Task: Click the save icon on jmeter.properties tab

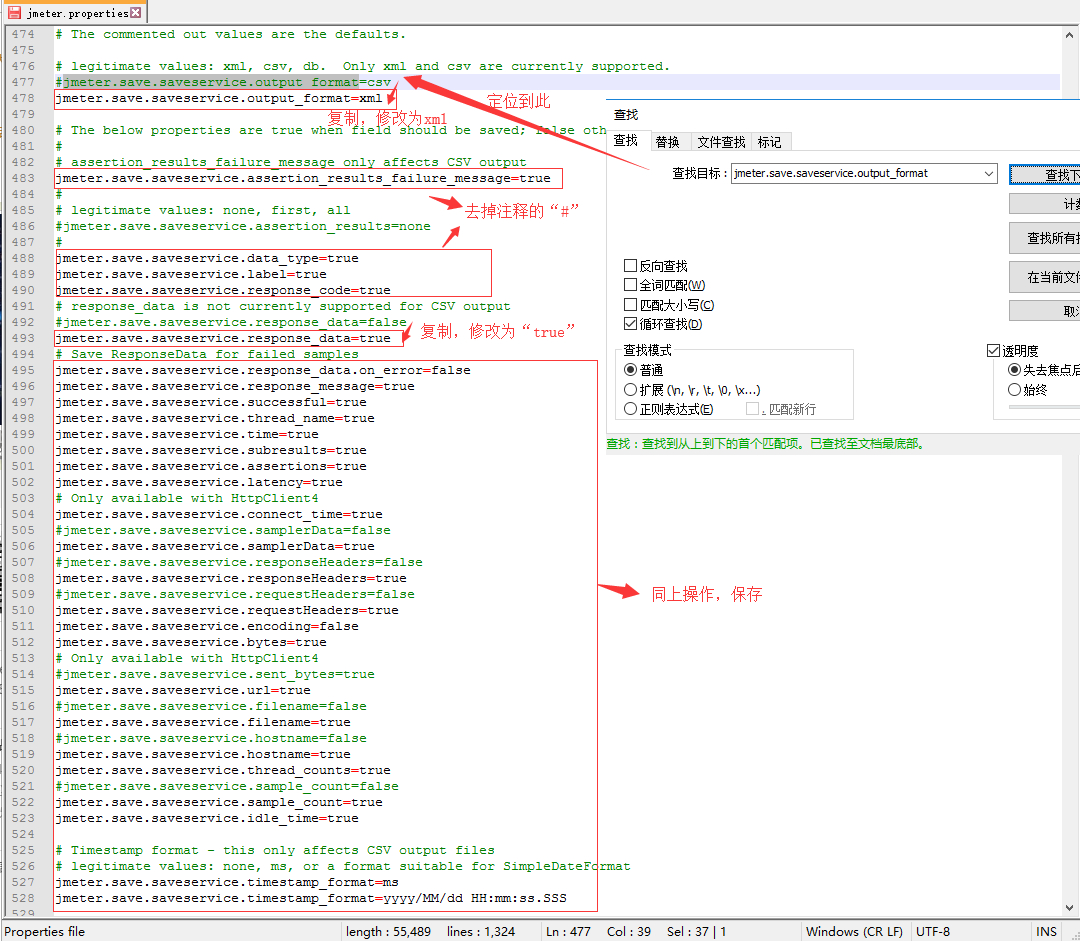Action: click(14, 12)
